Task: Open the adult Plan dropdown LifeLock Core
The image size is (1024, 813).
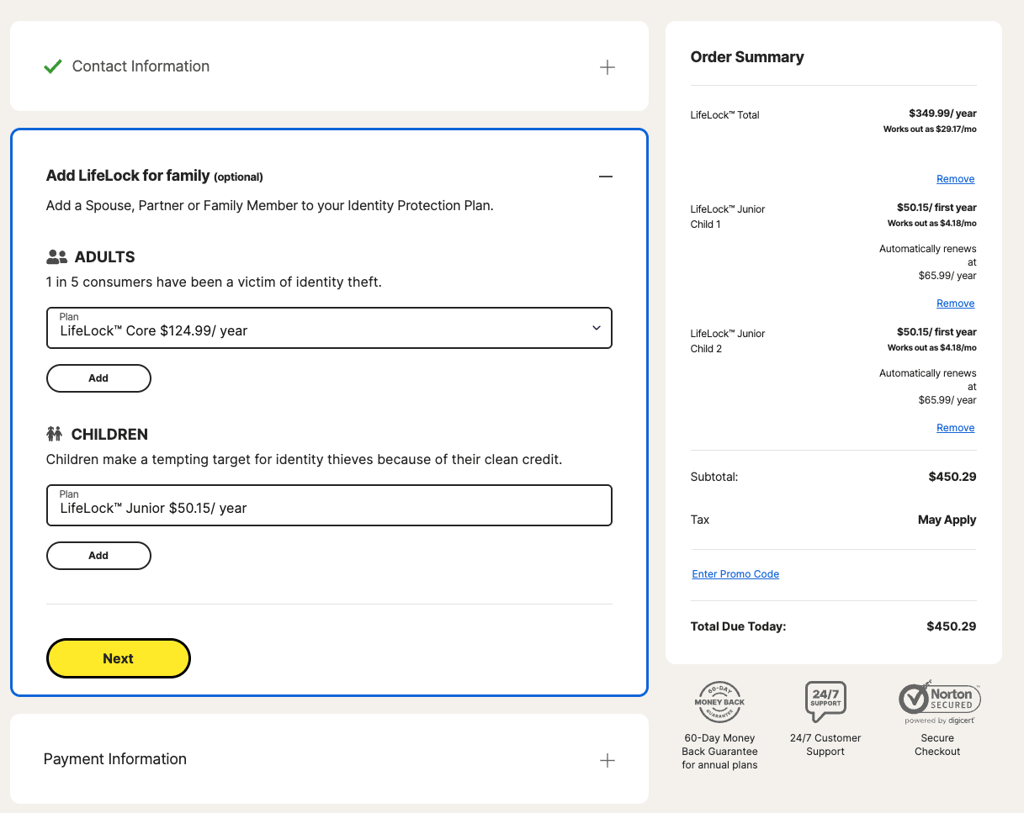Action: (329, 328)
